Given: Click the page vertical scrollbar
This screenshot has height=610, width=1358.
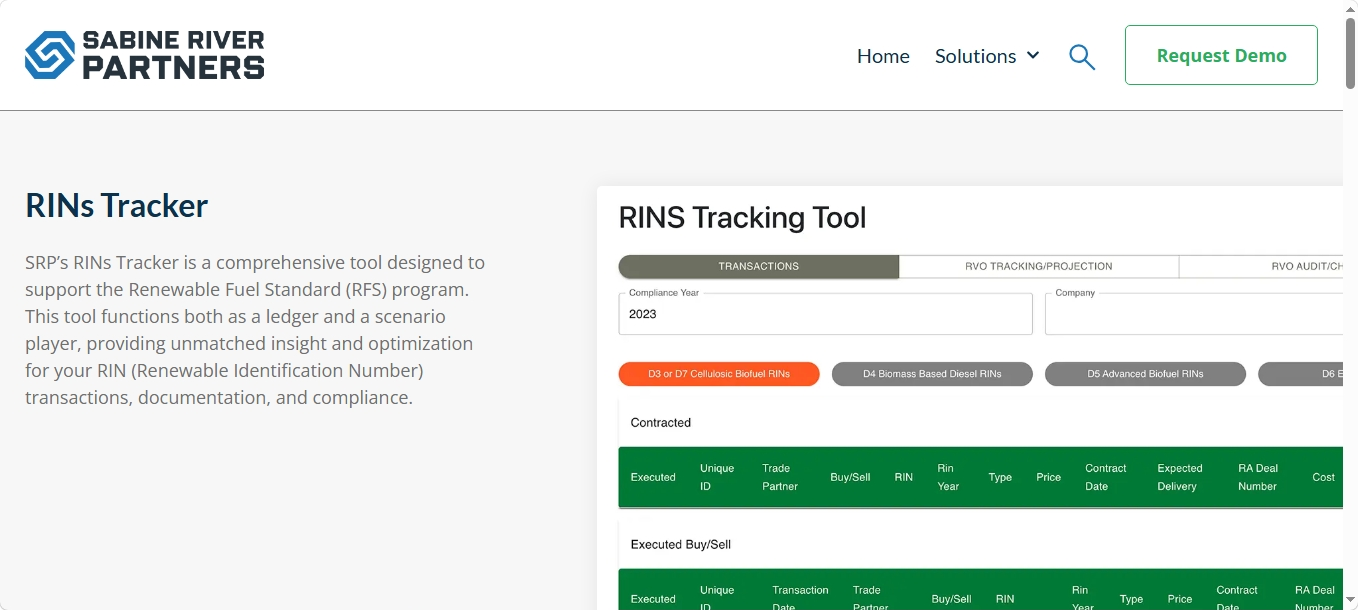Looking at the screenshot, I should (x=1350, y=55).
